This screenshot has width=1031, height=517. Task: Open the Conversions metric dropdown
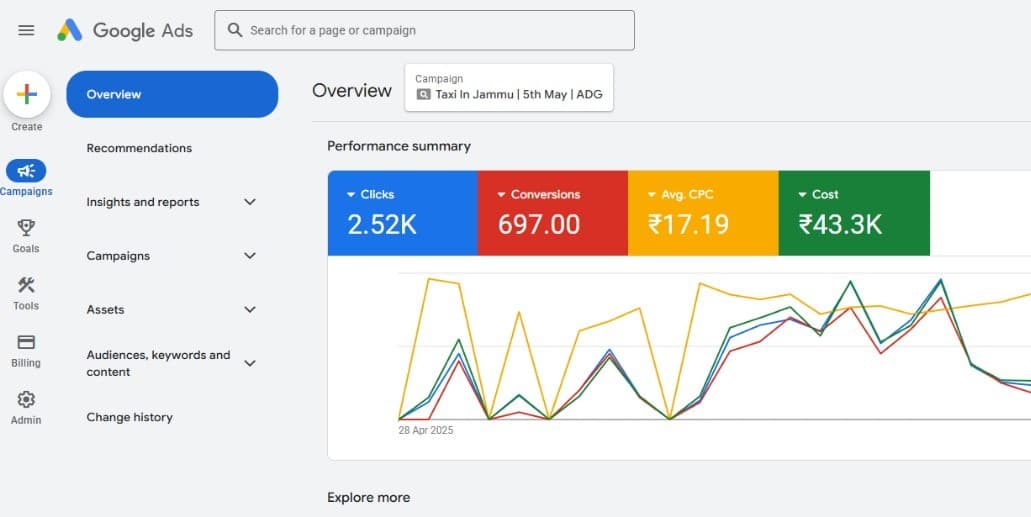[x=501, y=195]
